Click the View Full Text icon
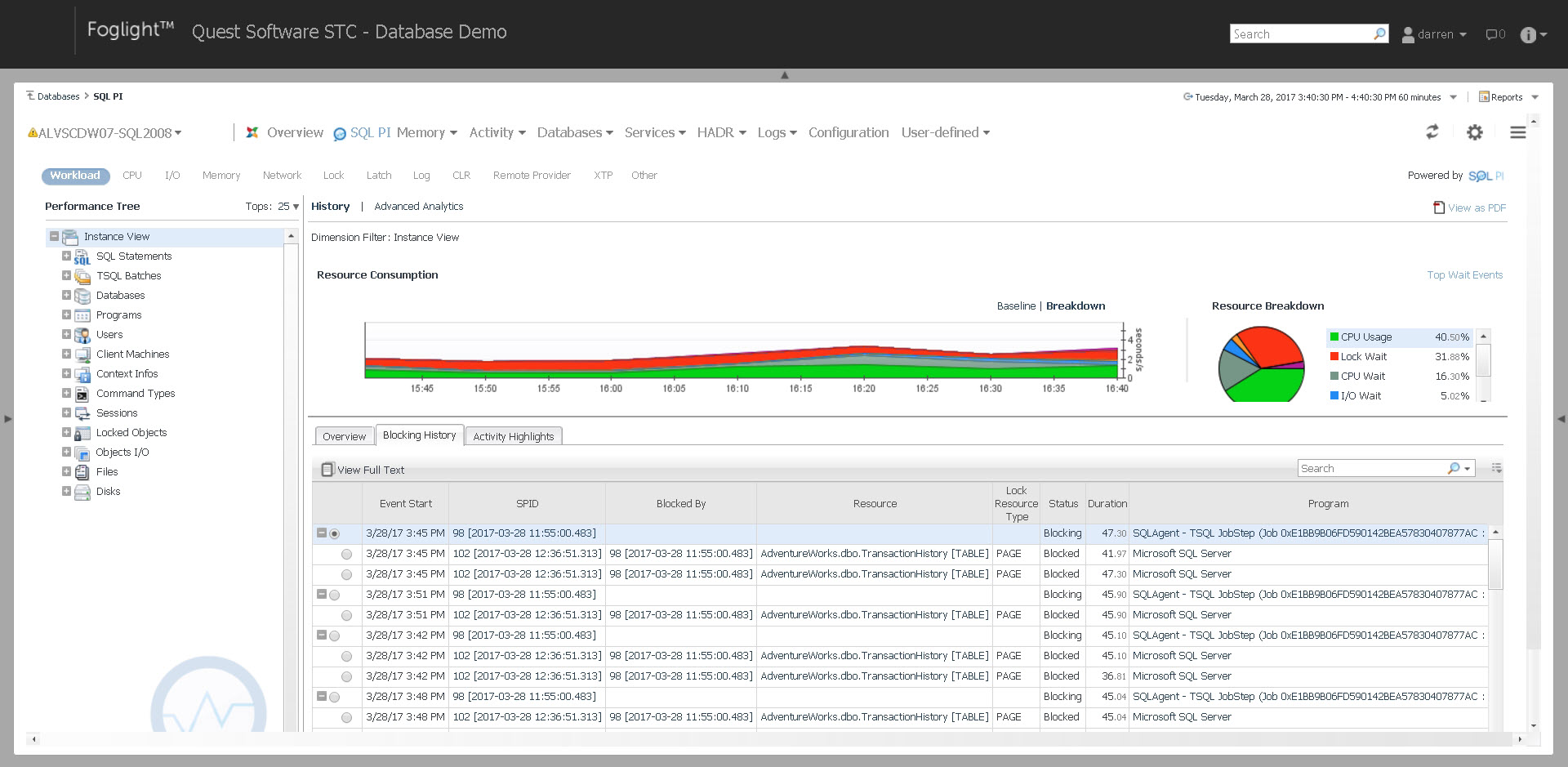 click(327, 469)
